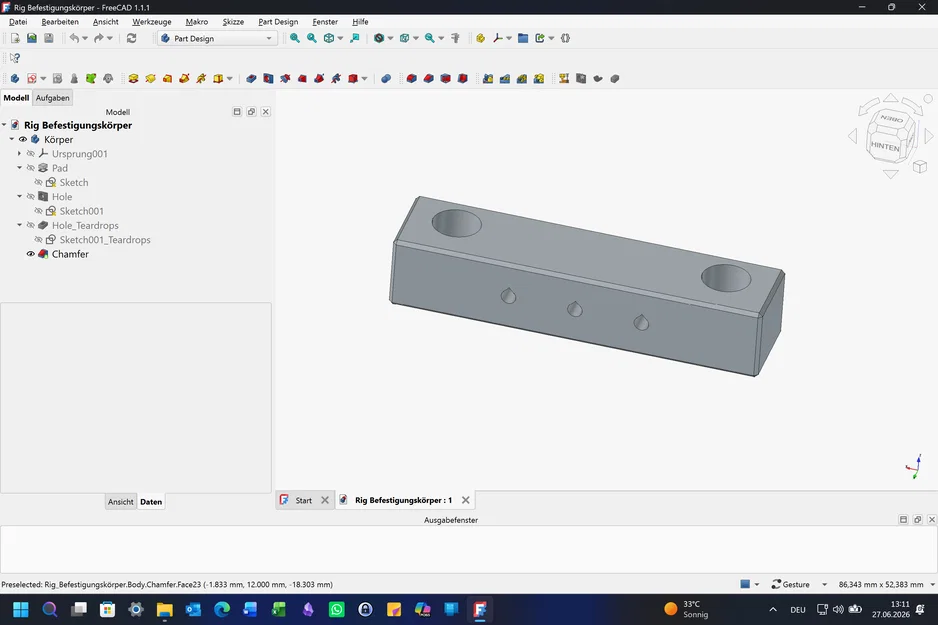Viewport: 938px width, 625px height.
Task: Click the curly braces VarSet icon
Action: tap(565, 38)
